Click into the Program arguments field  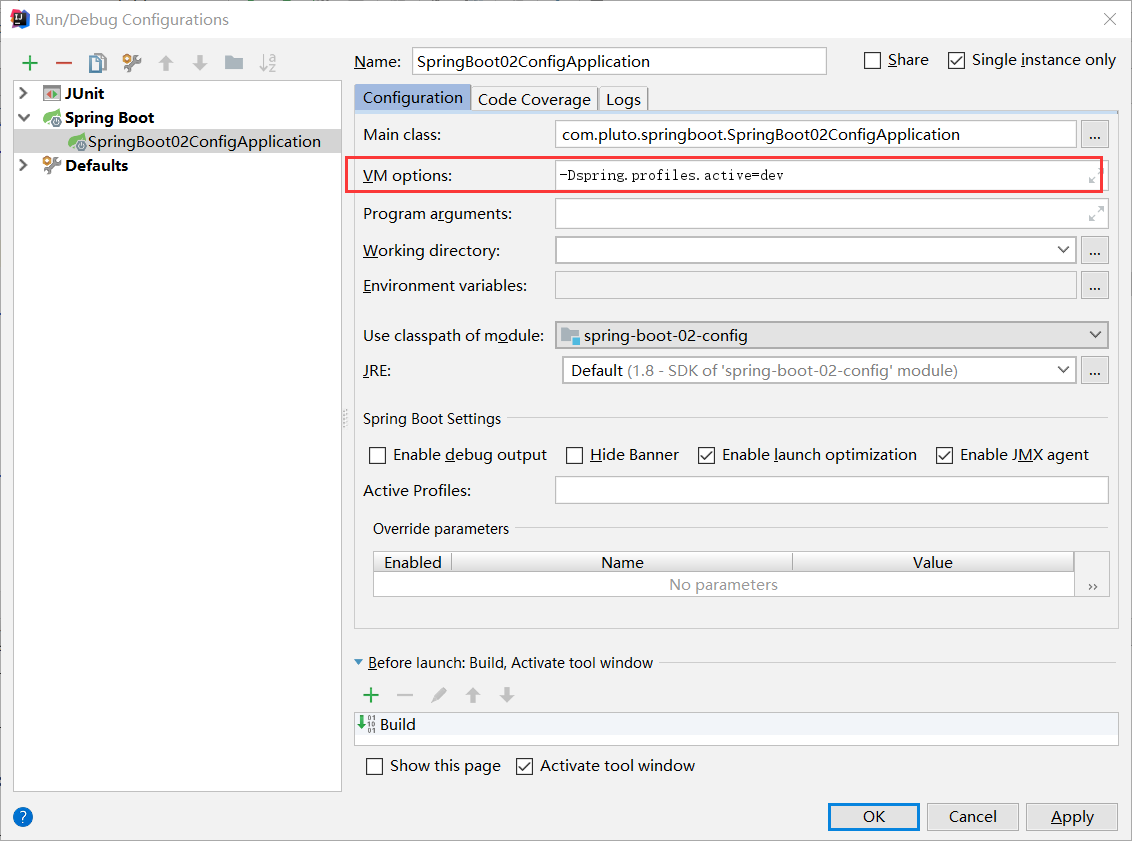click(x=822, y=214)
